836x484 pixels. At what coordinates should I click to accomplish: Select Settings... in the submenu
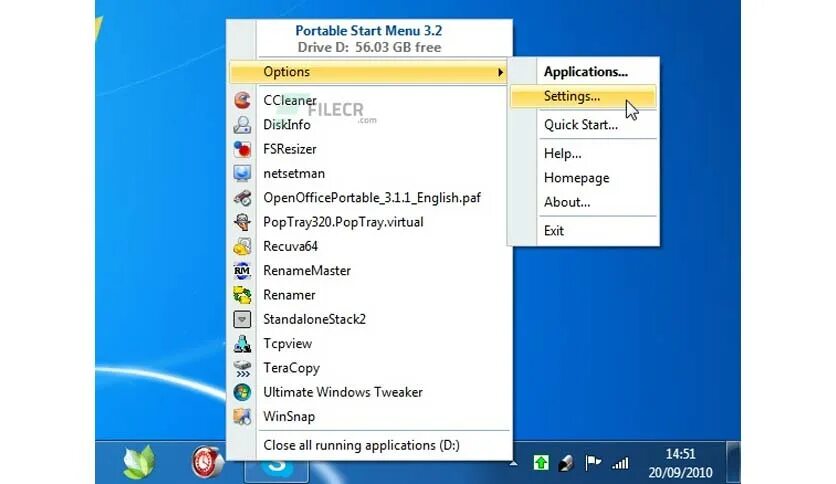click(583, 96)
